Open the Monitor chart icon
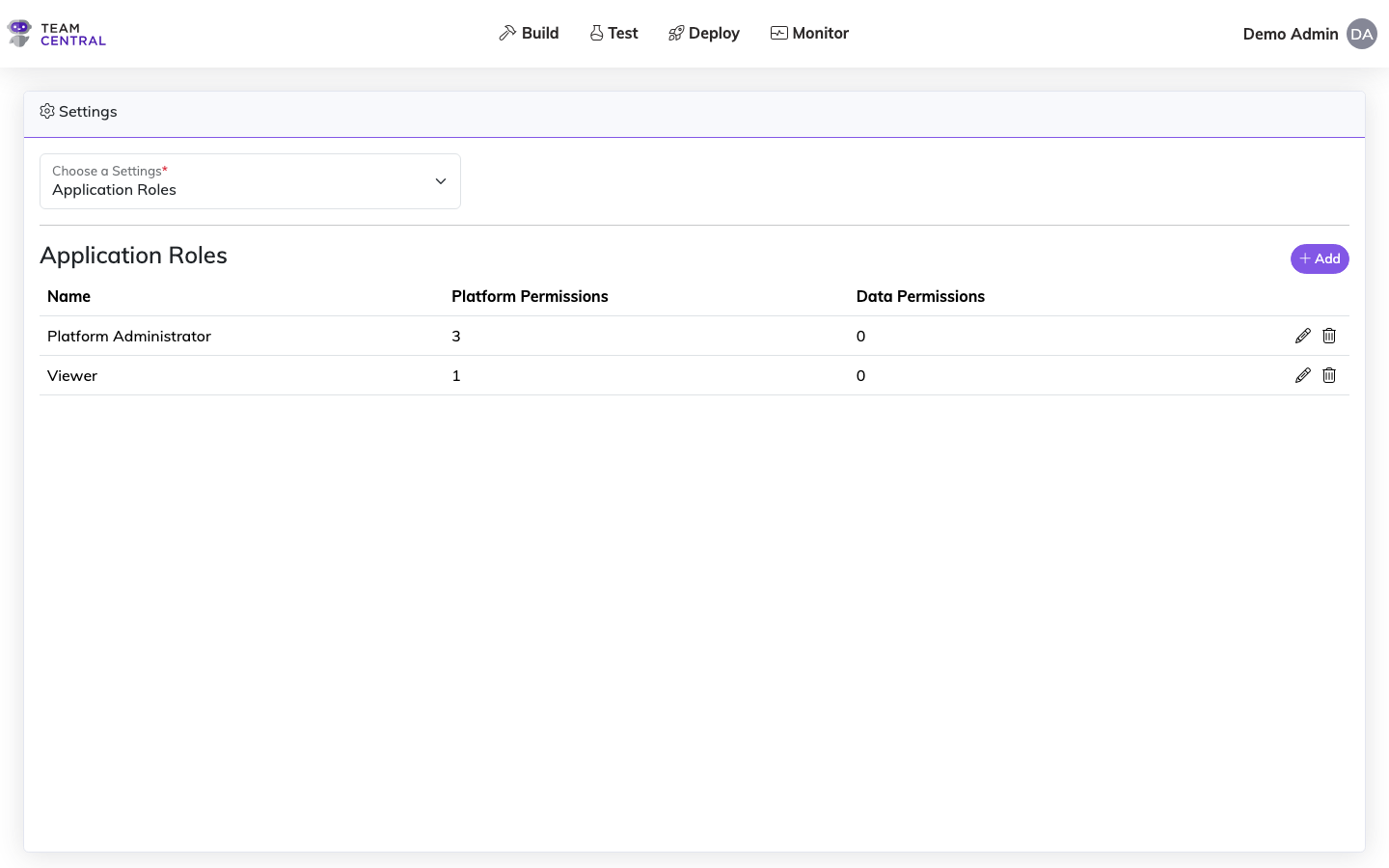Image resolution: width=1389 pixels, height=868 pixels. click(777, 32)
